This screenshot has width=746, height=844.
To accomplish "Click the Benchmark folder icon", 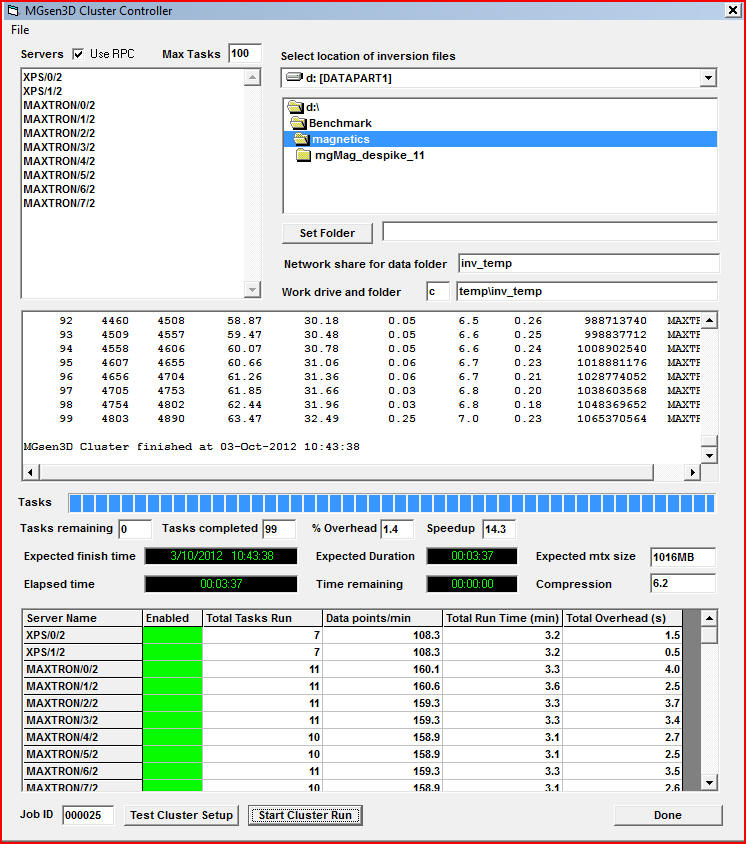I will [299, 123].
